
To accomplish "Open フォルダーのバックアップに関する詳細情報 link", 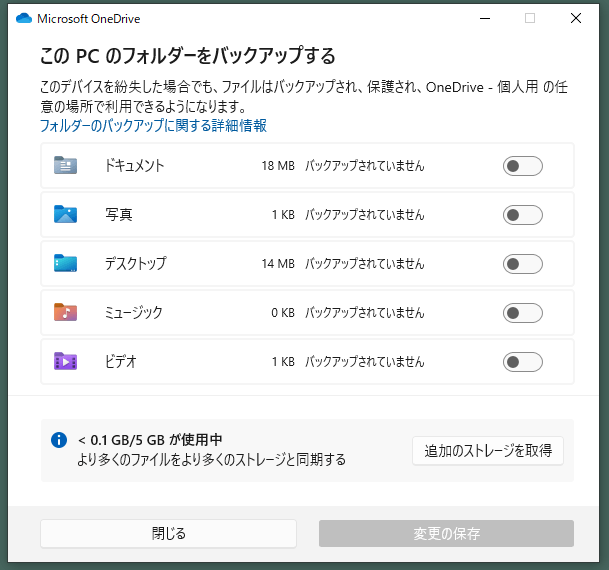I will click(153, 125).
